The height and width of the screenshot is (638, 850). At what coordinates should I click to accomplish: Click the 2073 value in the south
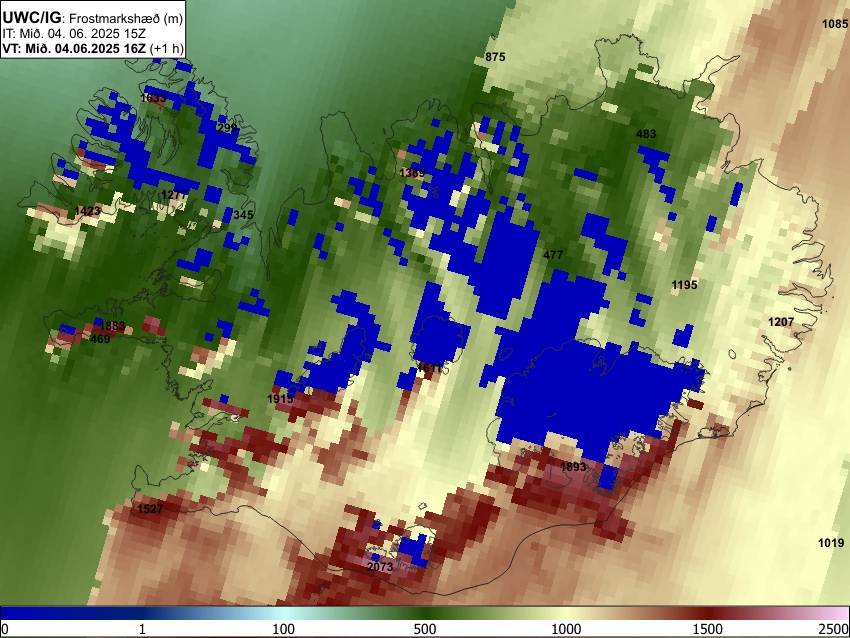coord(379,567)
